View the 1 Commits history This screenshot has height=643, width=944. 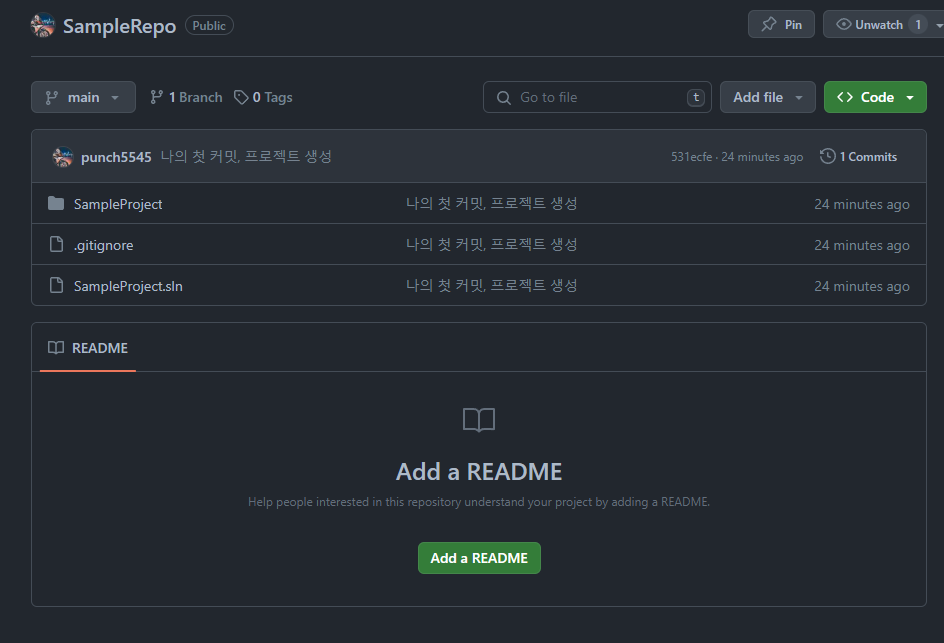coord(859,157)
